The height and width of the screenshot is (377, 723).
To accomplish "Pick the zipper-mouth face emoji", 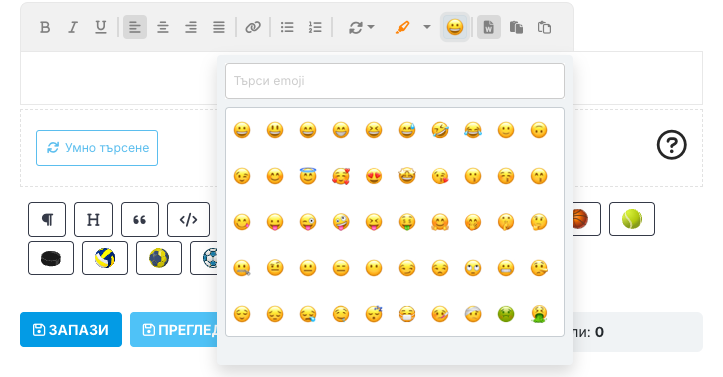I will click(242, 268).
